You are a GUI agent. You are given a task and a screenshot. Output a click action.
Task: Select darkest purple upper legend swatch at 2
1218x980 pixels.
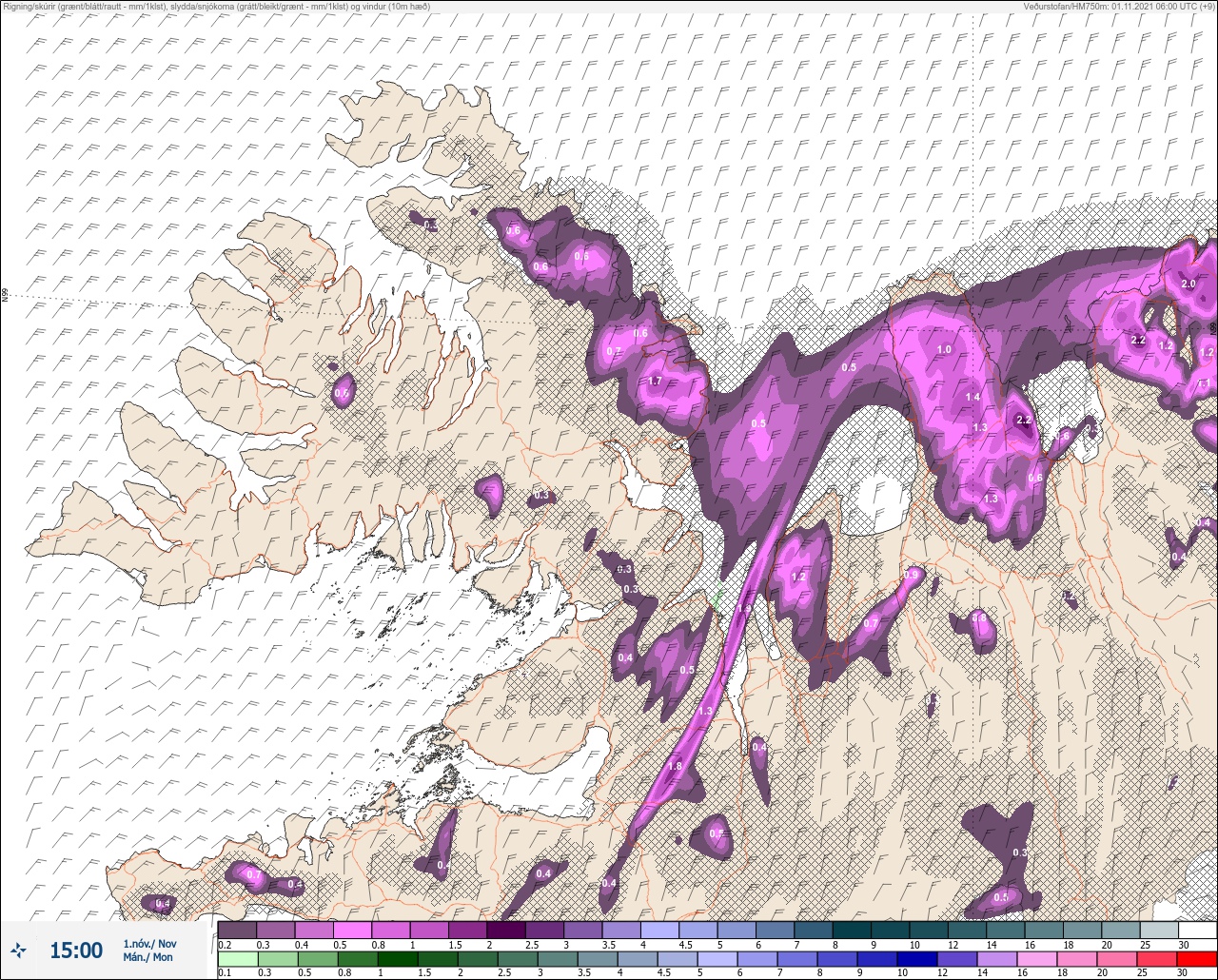click(506, 930)
